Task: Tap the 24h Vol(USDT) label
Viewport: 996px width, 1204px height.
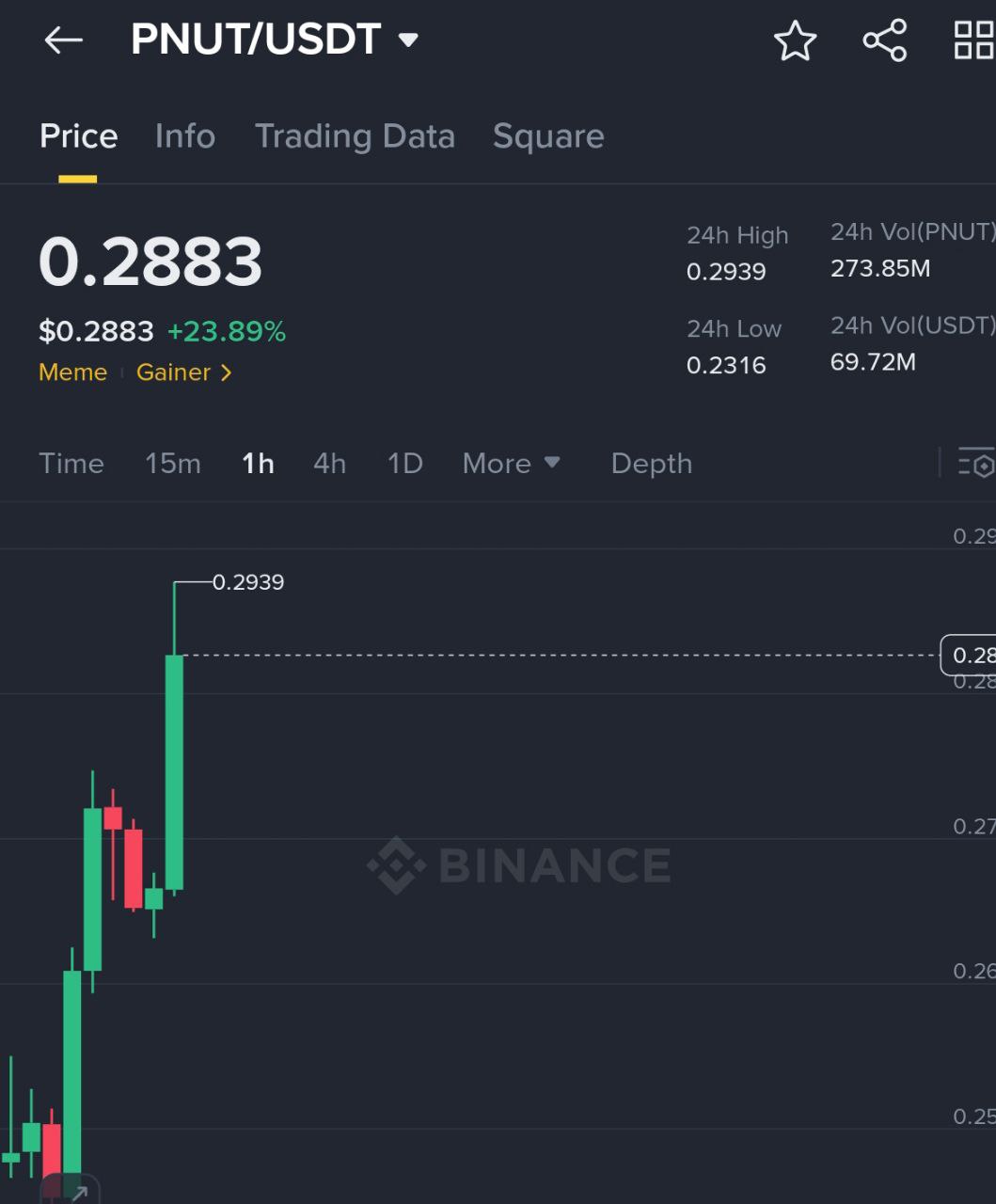Action: [912, 325]
